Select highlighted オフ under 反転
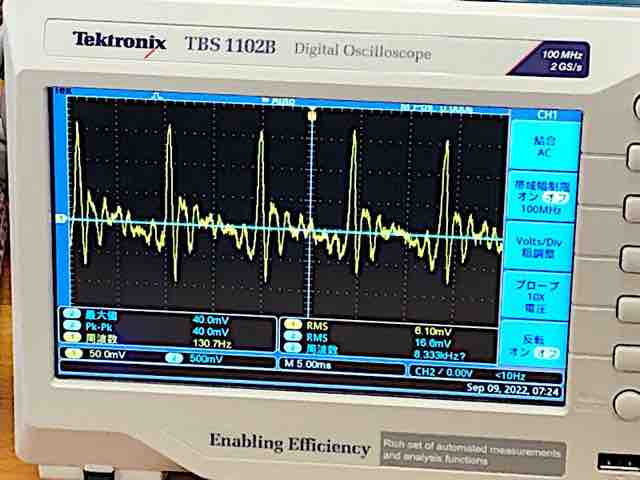 click(x=547, y=352)
